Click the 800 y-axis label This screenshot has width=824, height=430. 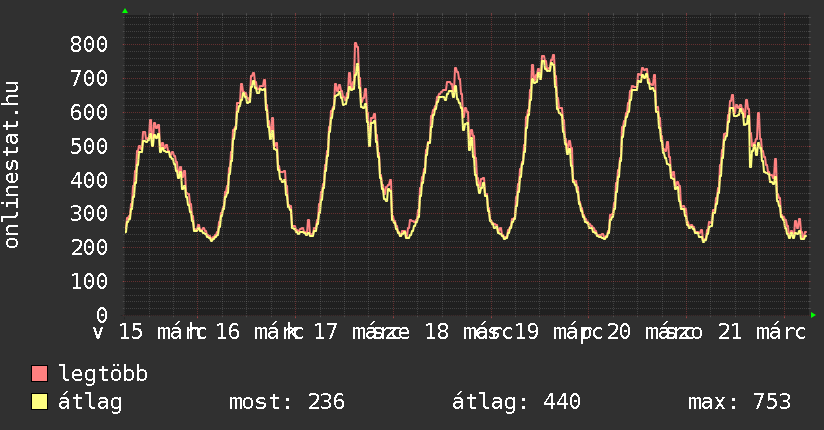89,44
